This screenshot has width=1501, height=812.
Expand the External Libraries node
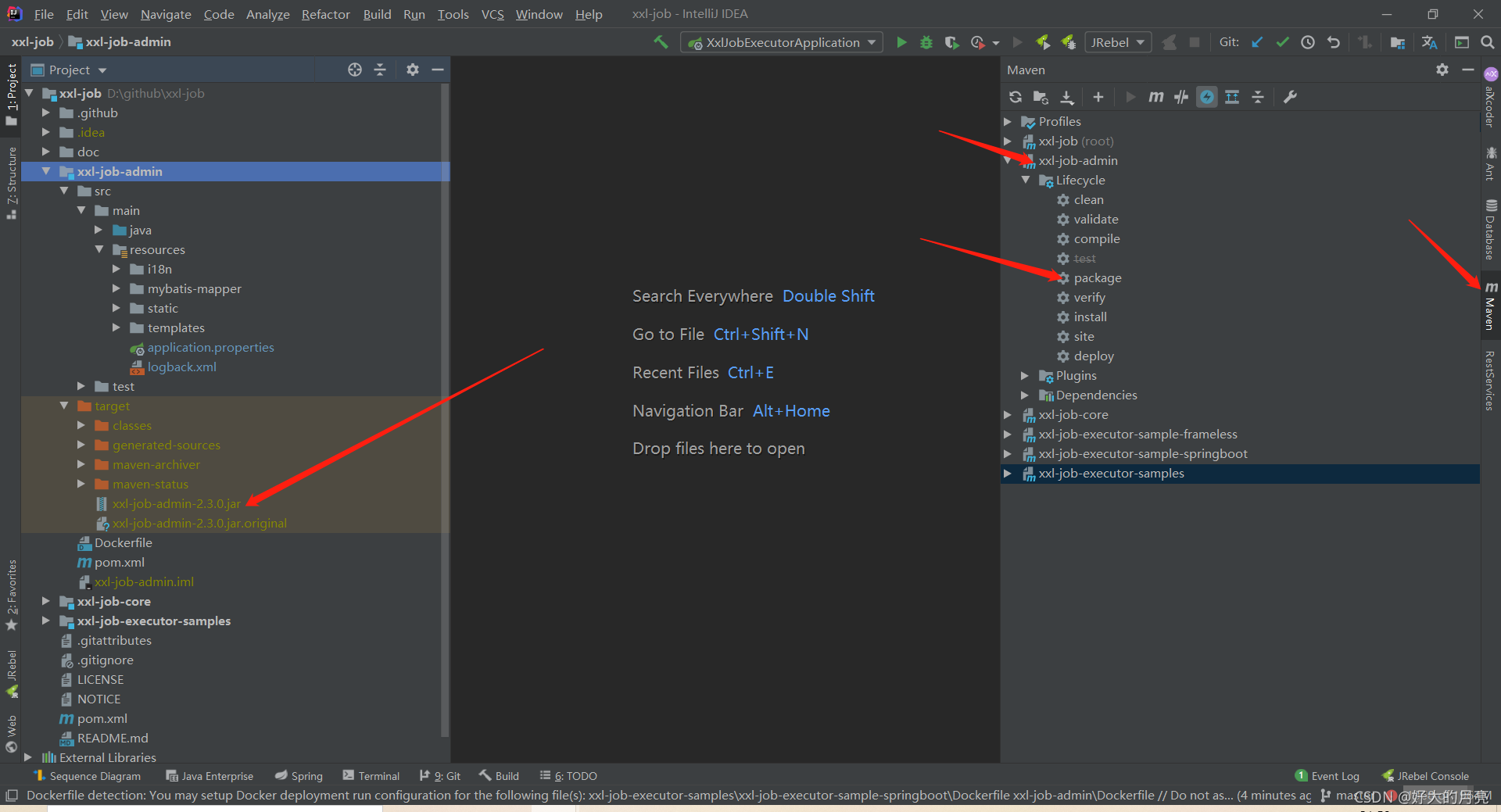[28, 757]
